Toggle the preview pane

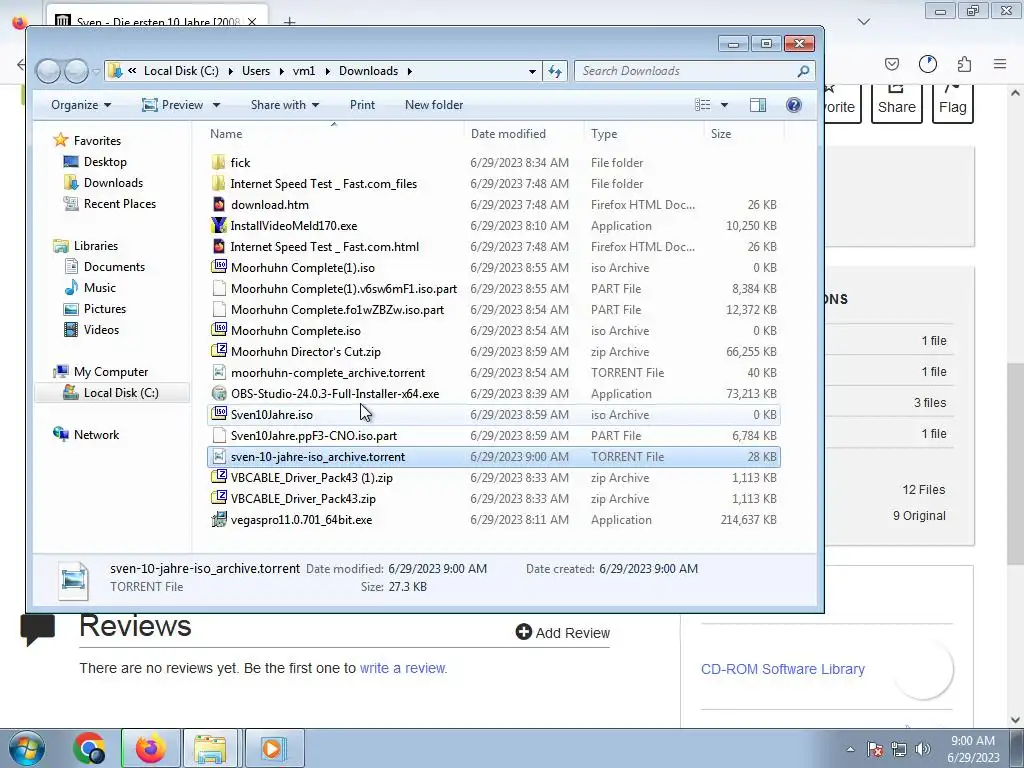tap(758, 105)
